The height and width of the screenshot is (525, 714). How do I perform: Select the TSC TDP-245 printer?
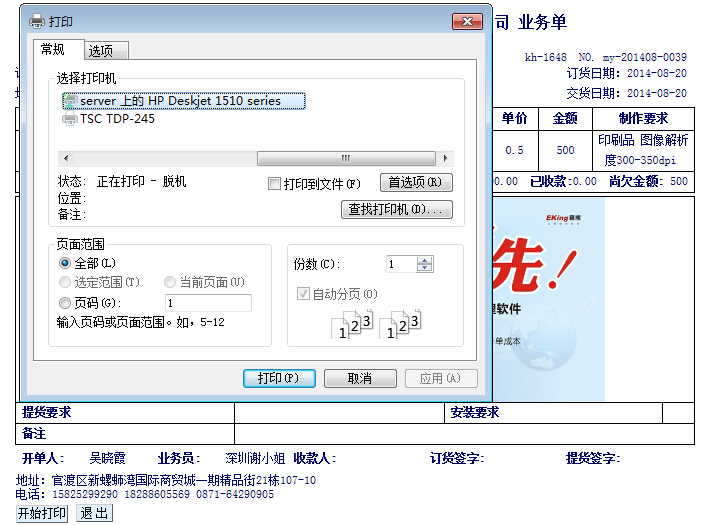tap(109, 119)
